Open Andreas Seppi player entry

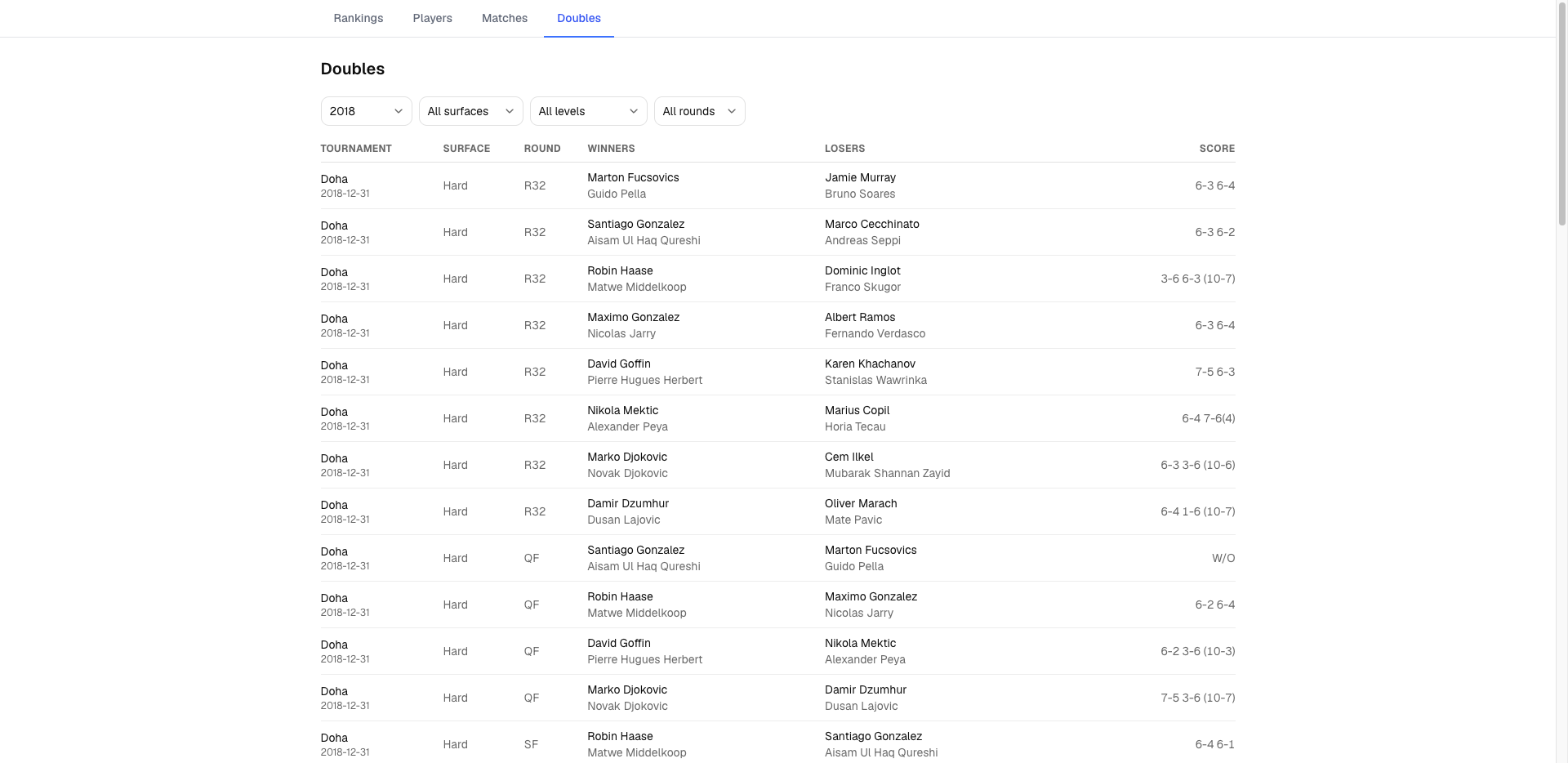click(x=862, y=240)
